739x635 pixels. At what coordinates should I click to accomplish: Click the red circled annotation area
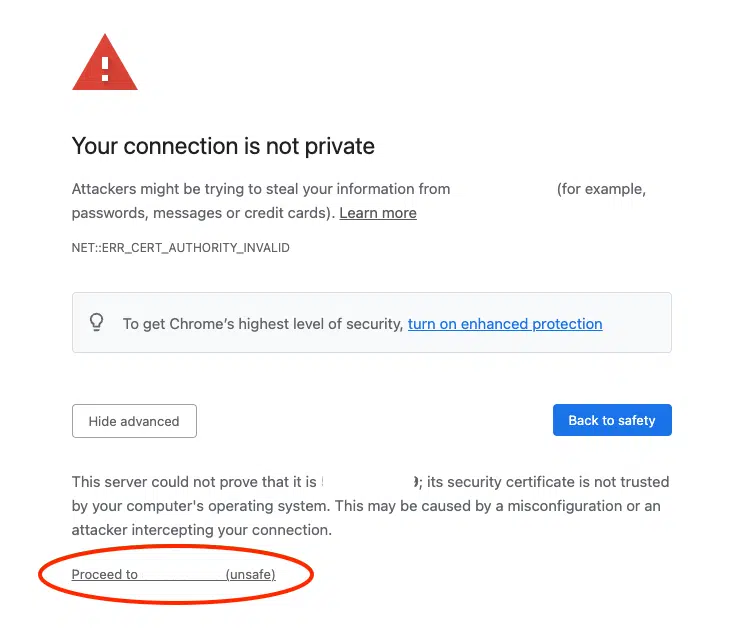176,574
